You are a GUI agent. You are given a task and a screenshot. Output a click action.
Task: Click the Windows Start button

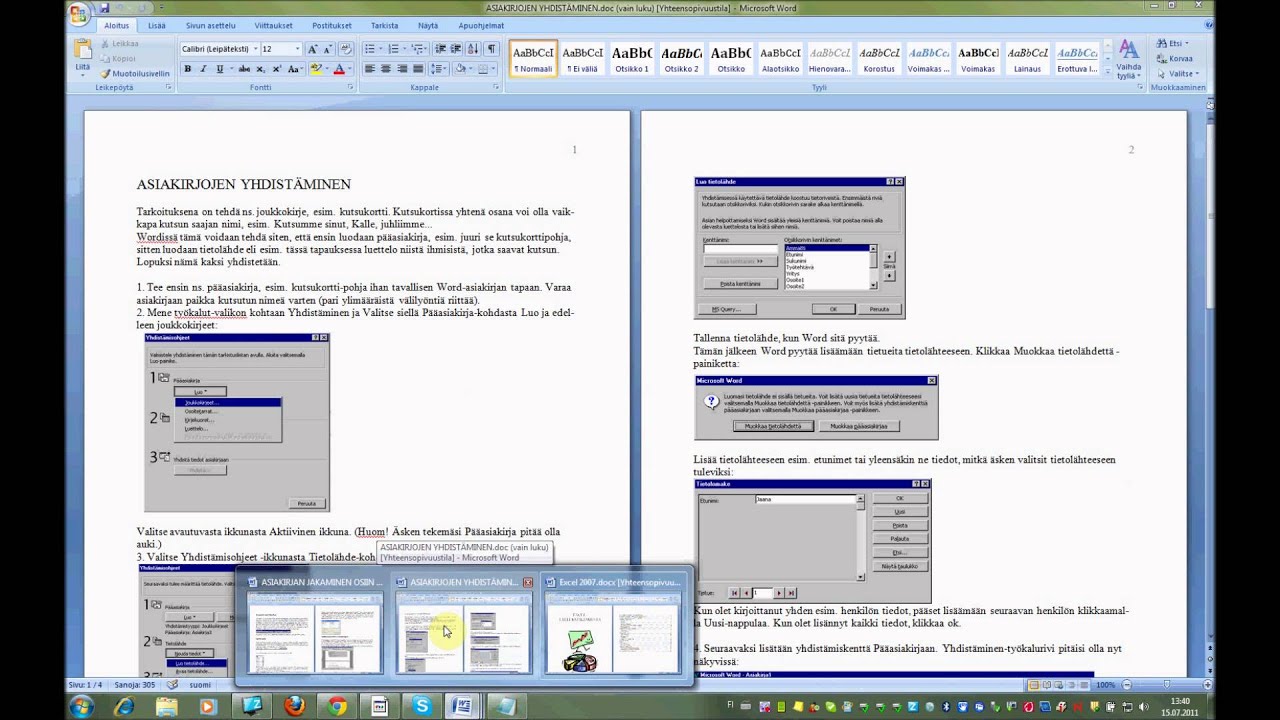[x=80, y=706]
